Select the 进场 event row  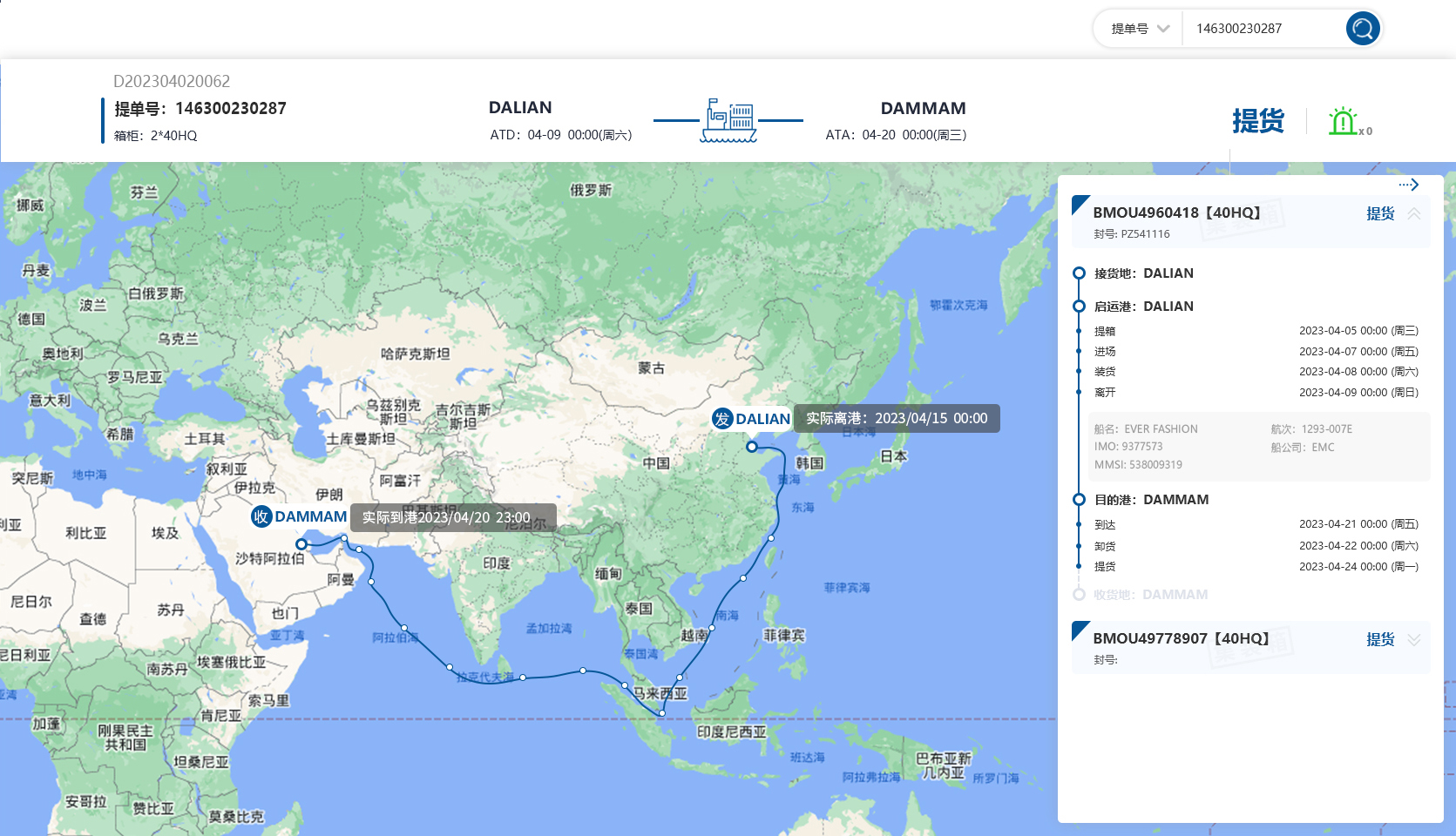pos(1256,352)
